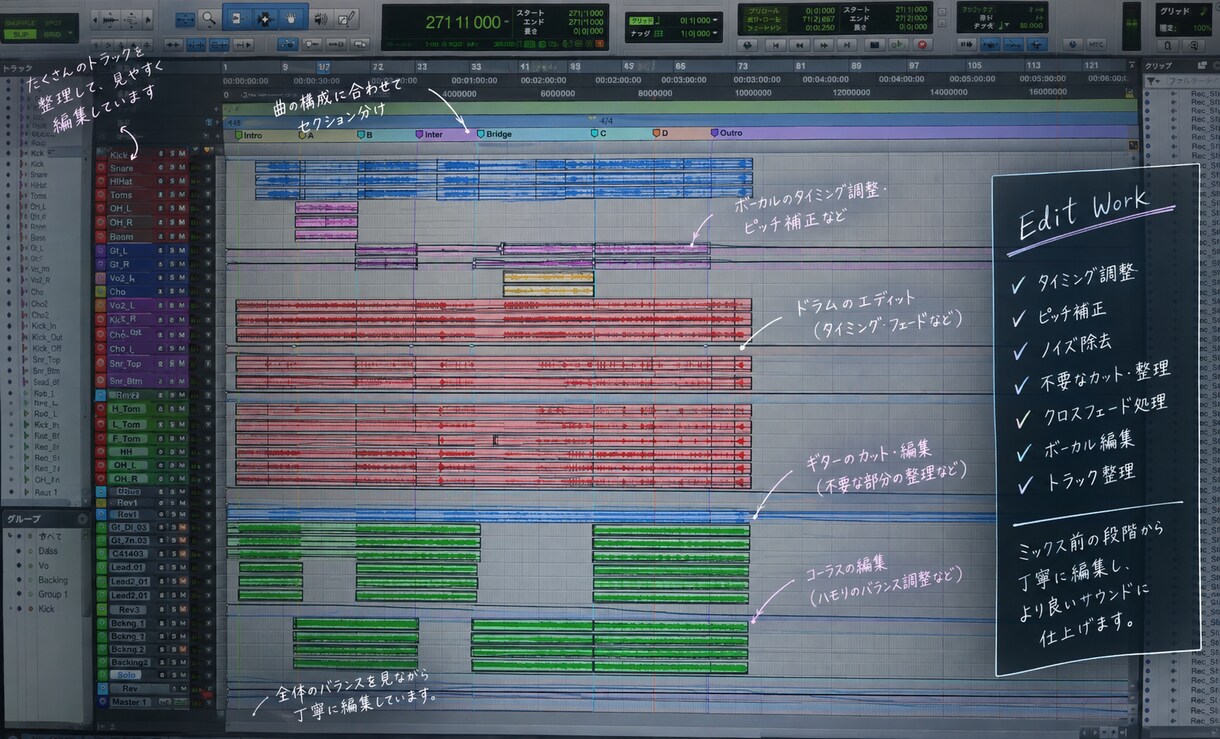The width and height of the screenshot is (1220, 739).
Task: Select the Pencil tool
Action: 346,18
